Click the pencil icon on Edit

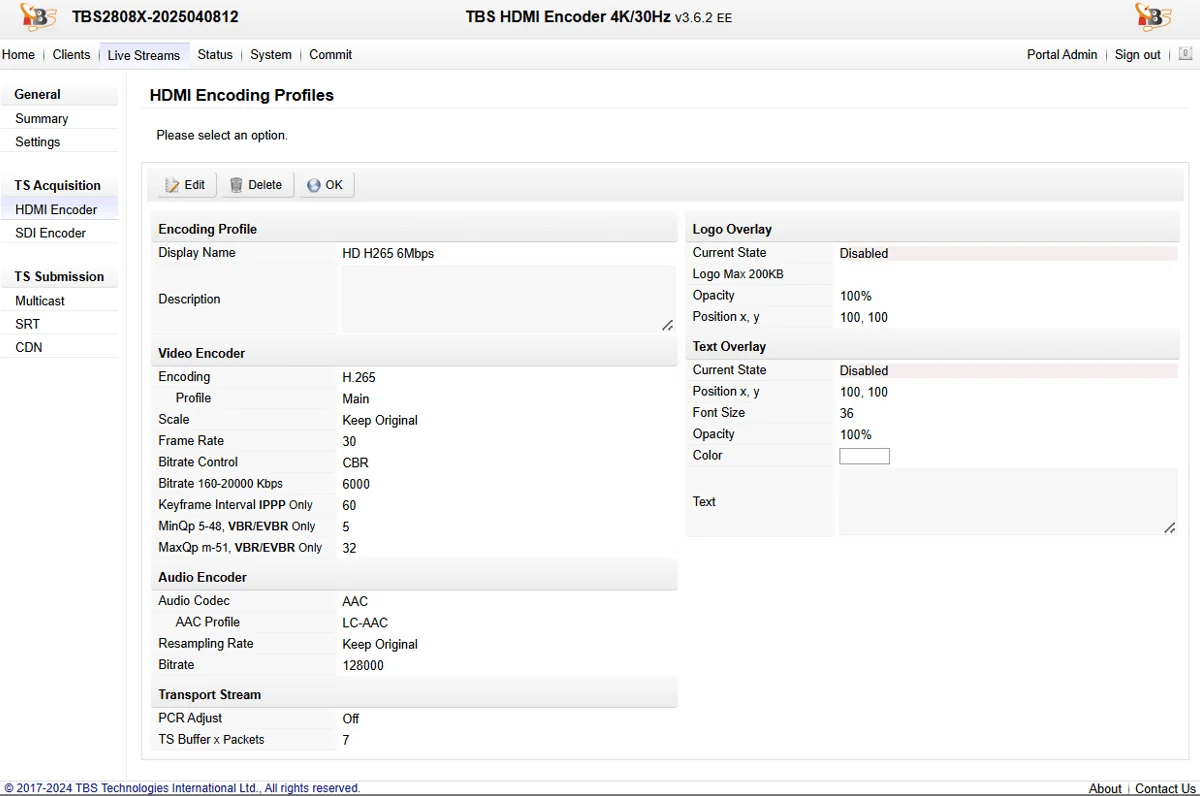coord(172,185)
